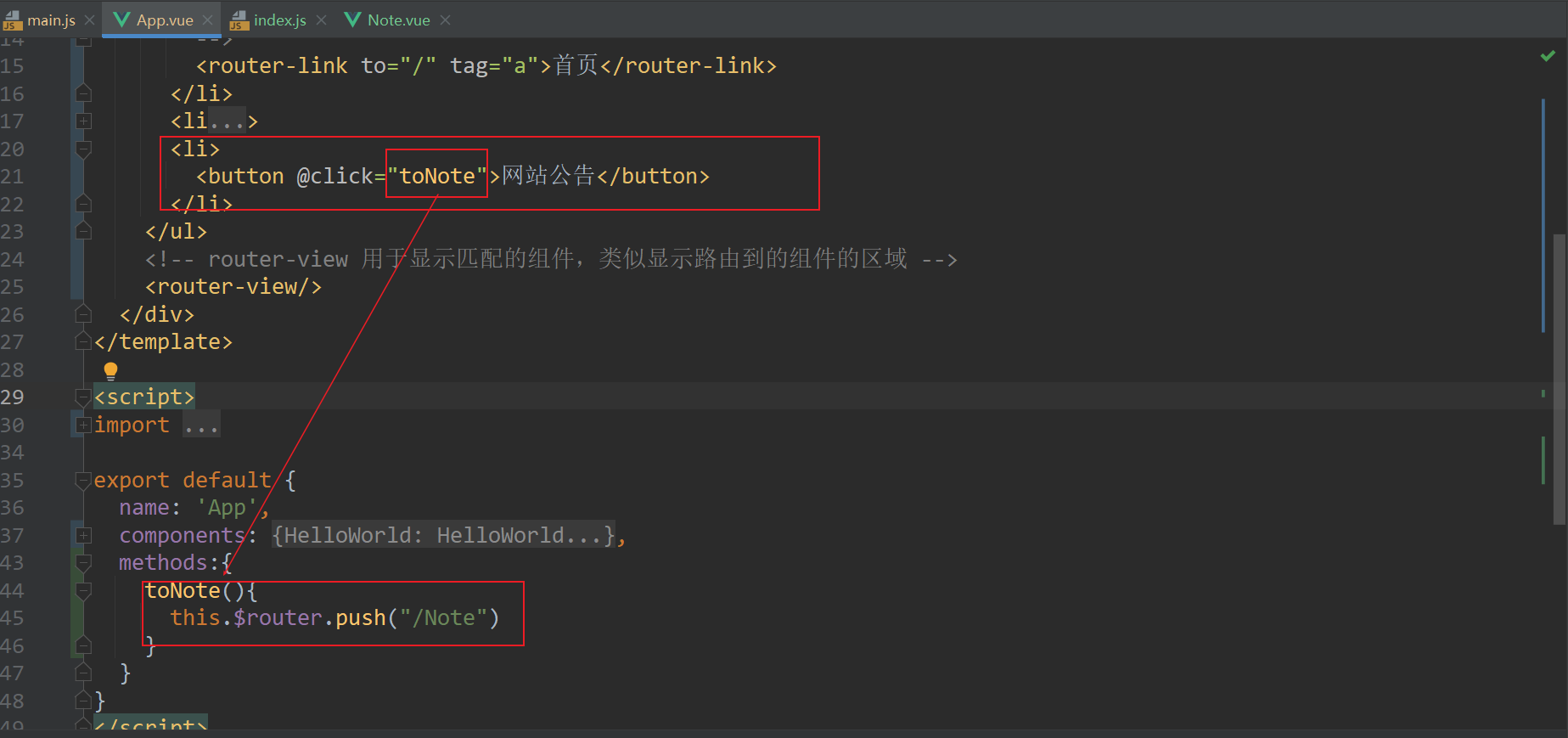Click the fold arrow beside export default
1568x738 pixels.
tap(82, 480)
